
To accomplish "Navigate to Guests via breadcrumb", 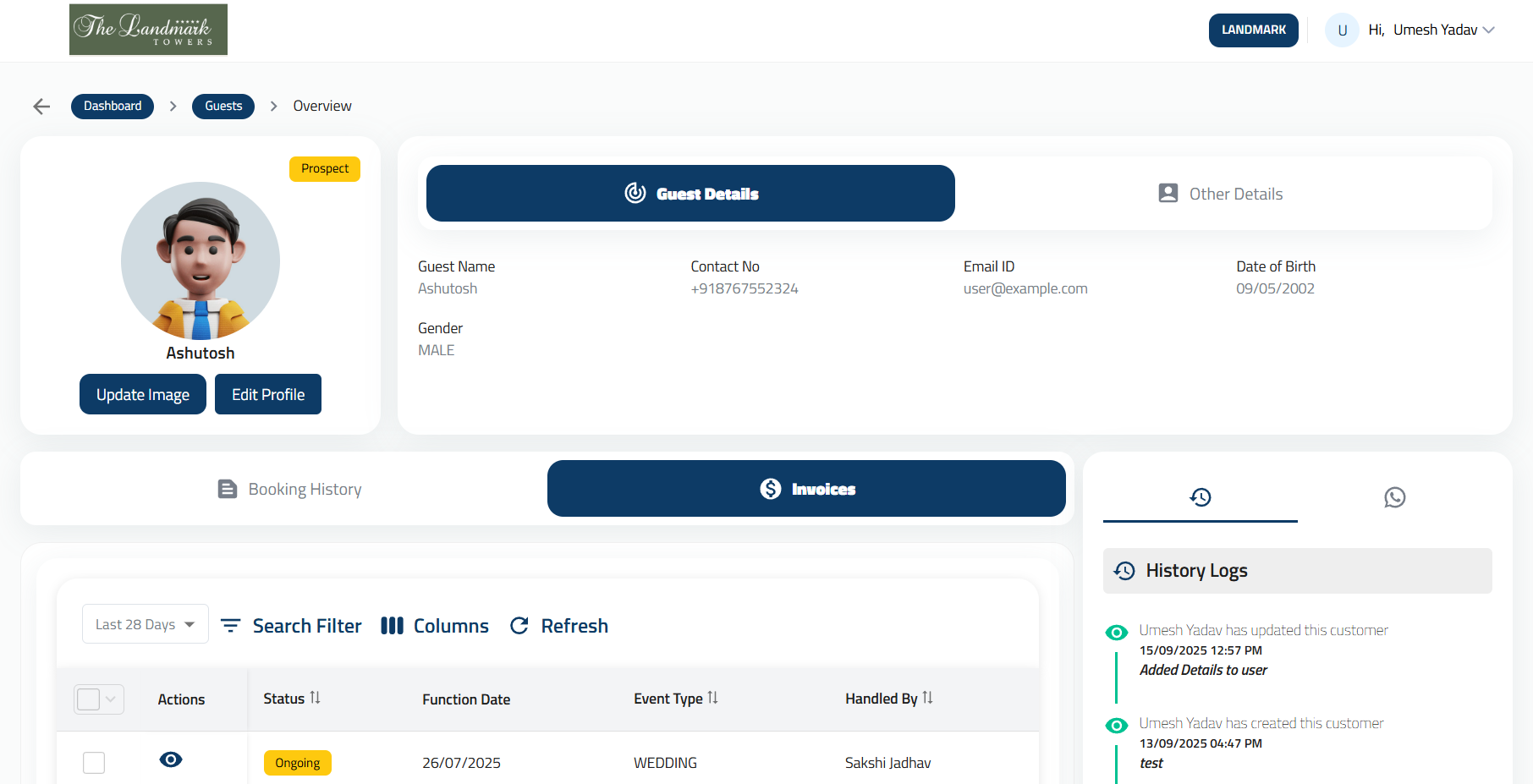I will tap(223, 106).
